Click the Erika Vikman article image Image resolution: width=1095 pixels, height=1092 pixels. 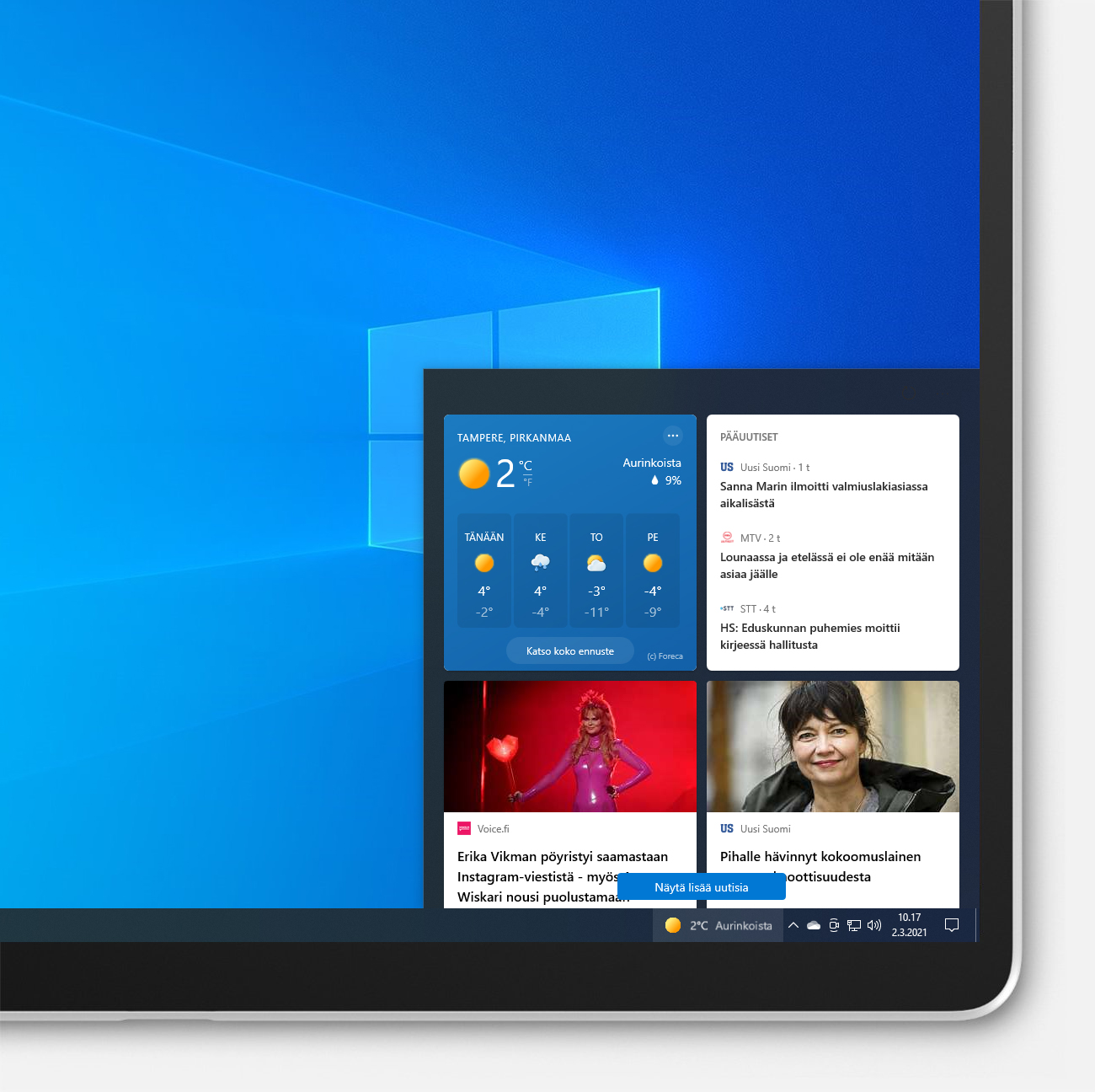click(x=569, y=747)
